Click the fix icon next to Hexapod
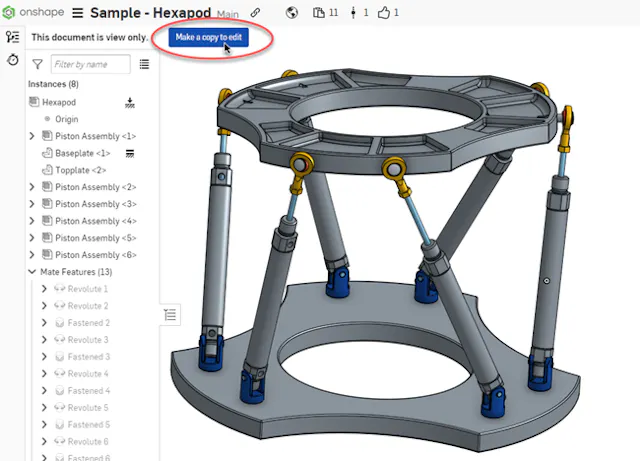The image size is (640, 461). click(130, 102)
